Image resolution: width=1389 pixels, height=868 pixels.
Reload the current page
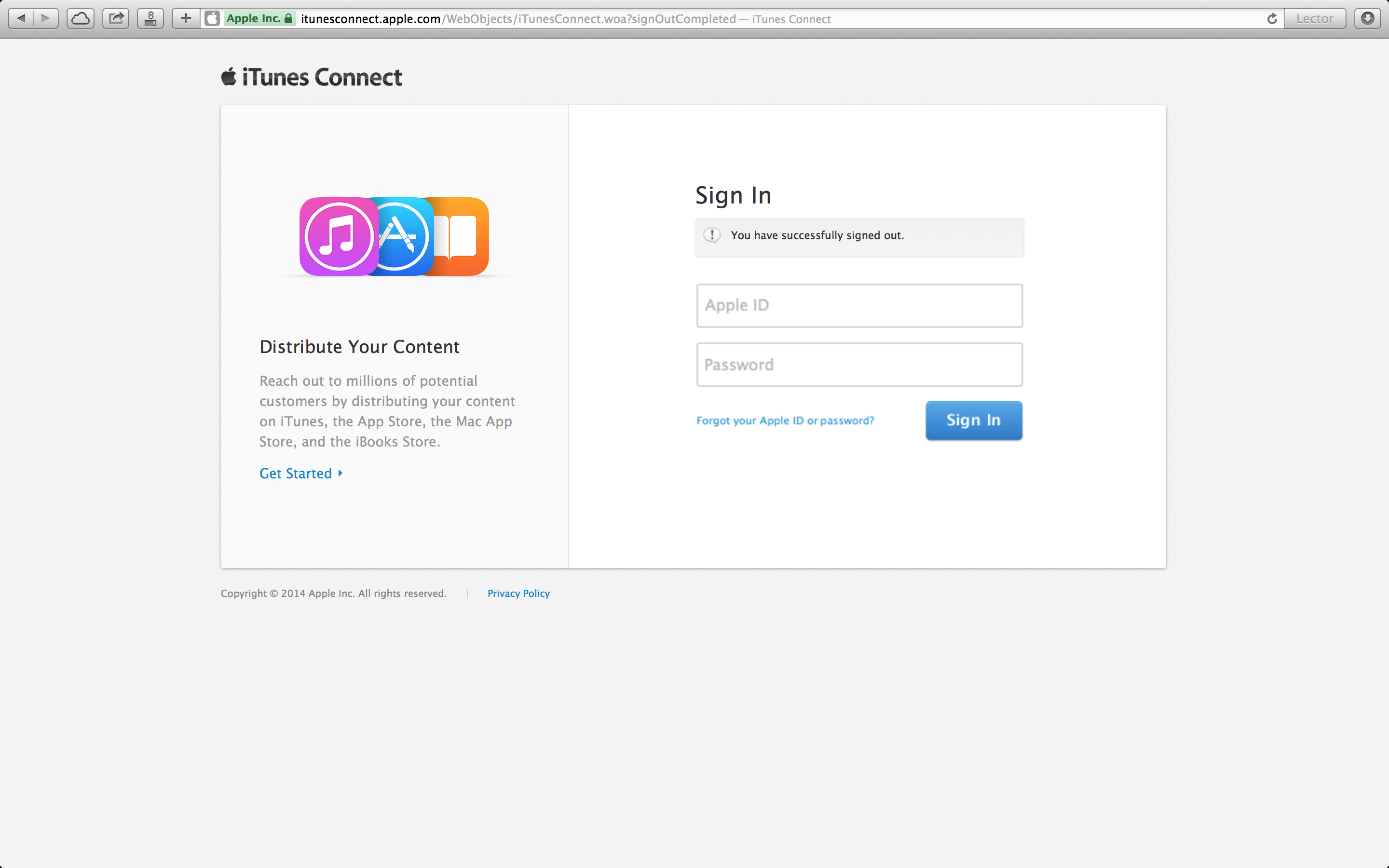click(x=1272, y=18)
